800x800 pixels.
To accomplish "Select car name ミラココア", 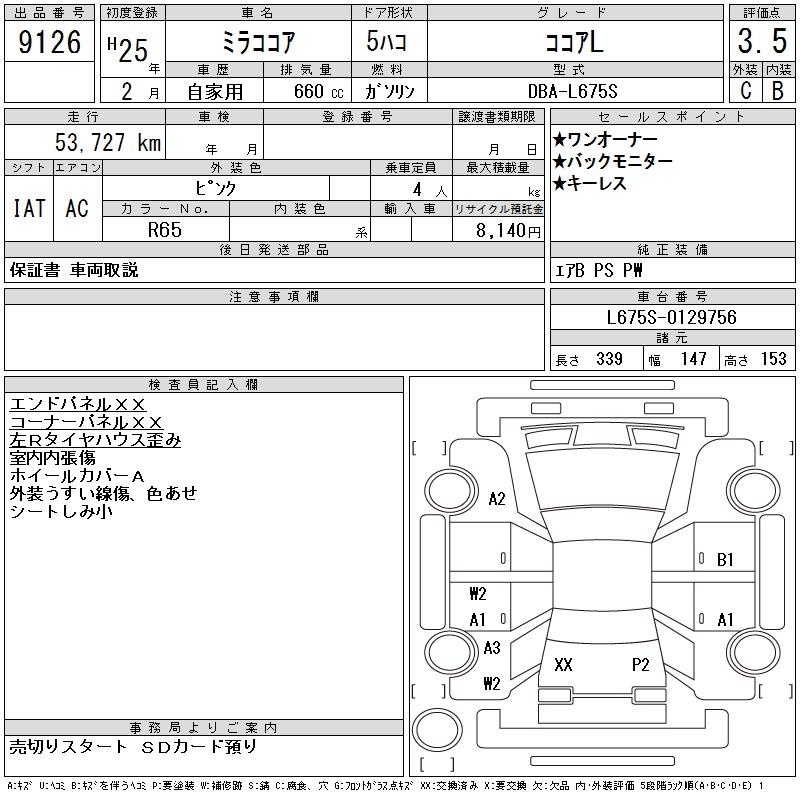I will click(257, 44).
